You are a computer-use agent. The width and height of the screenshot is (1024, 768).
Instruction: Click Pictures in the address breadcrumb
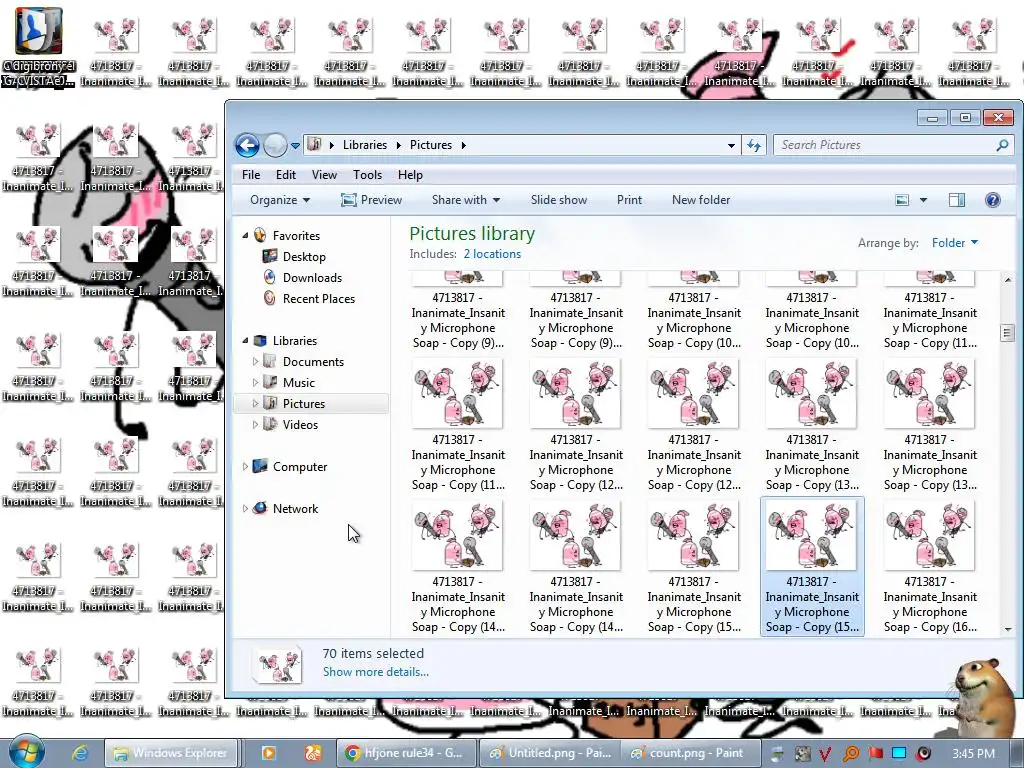click(430, 145)
